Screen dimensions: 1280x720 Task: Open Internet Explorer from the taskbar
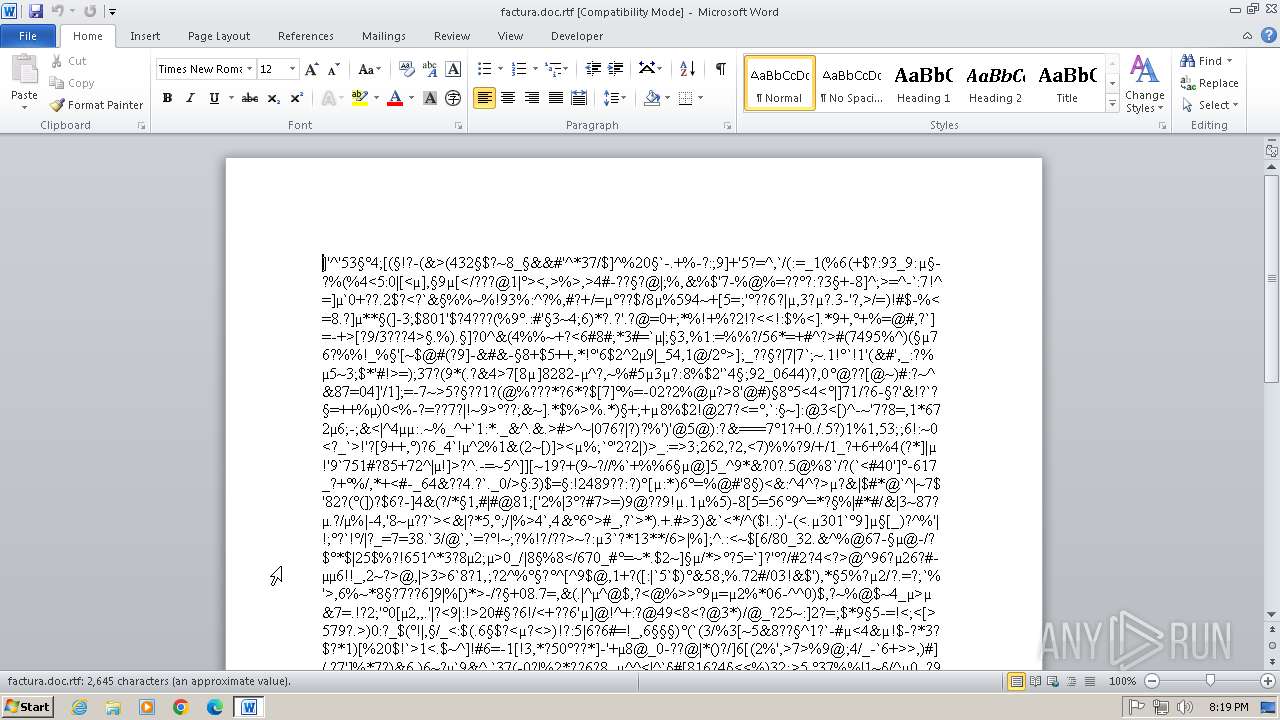point(79,707)
